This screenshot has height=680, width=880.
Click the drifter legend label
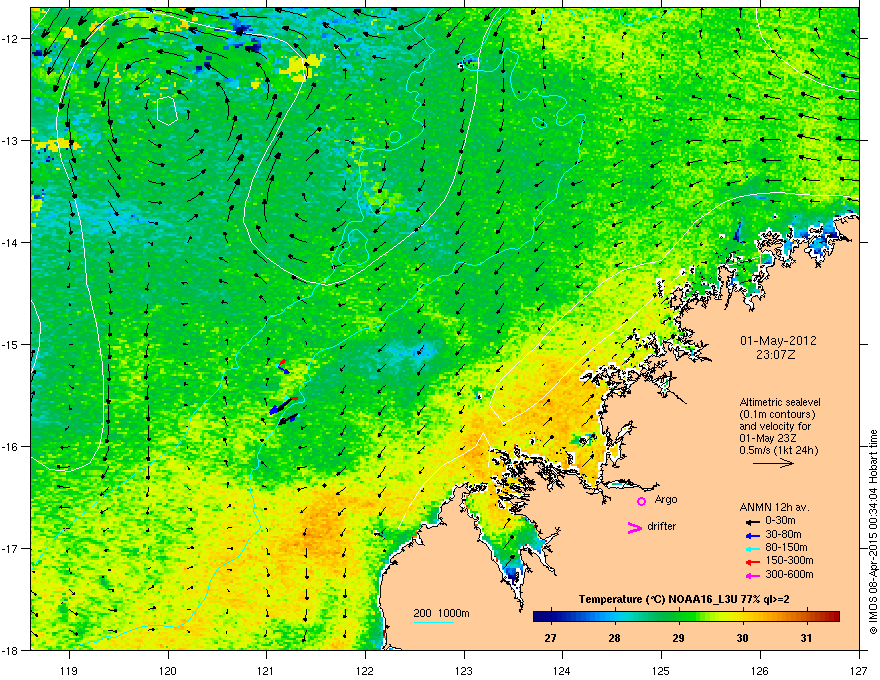(661, 526)
